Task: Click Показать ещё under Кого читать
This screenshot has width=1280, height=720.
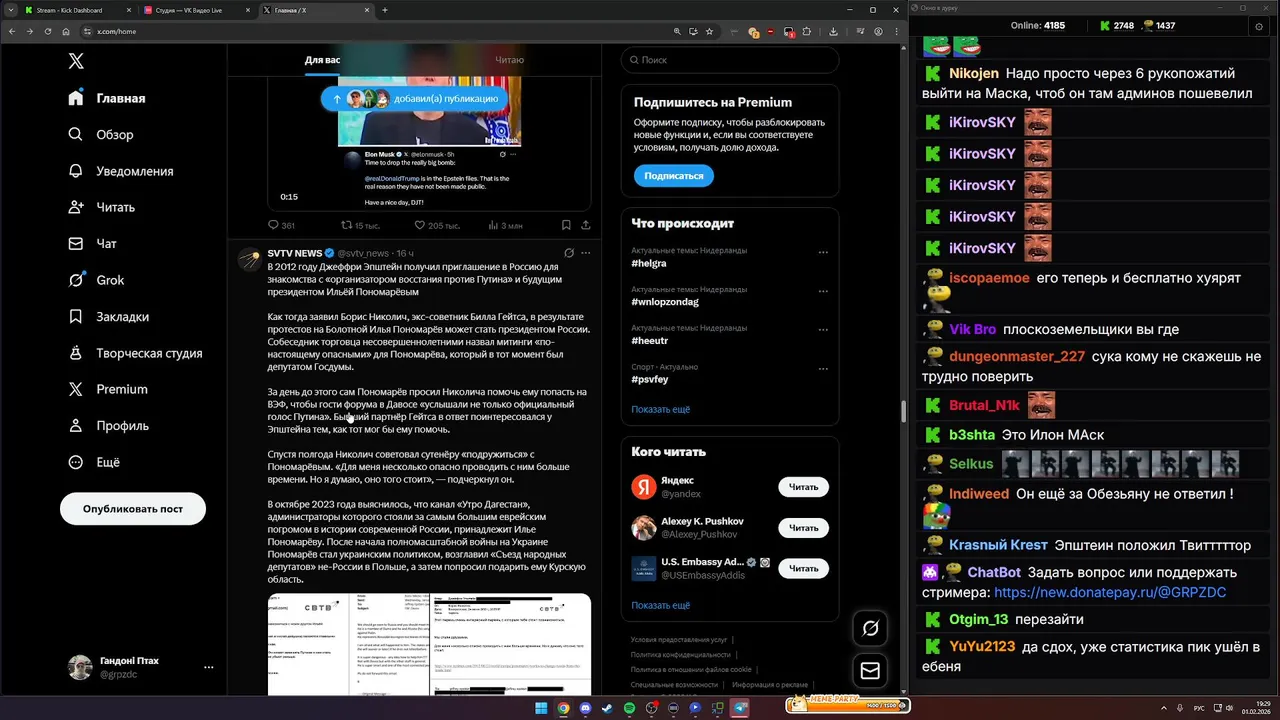Action: pos(660,605)
